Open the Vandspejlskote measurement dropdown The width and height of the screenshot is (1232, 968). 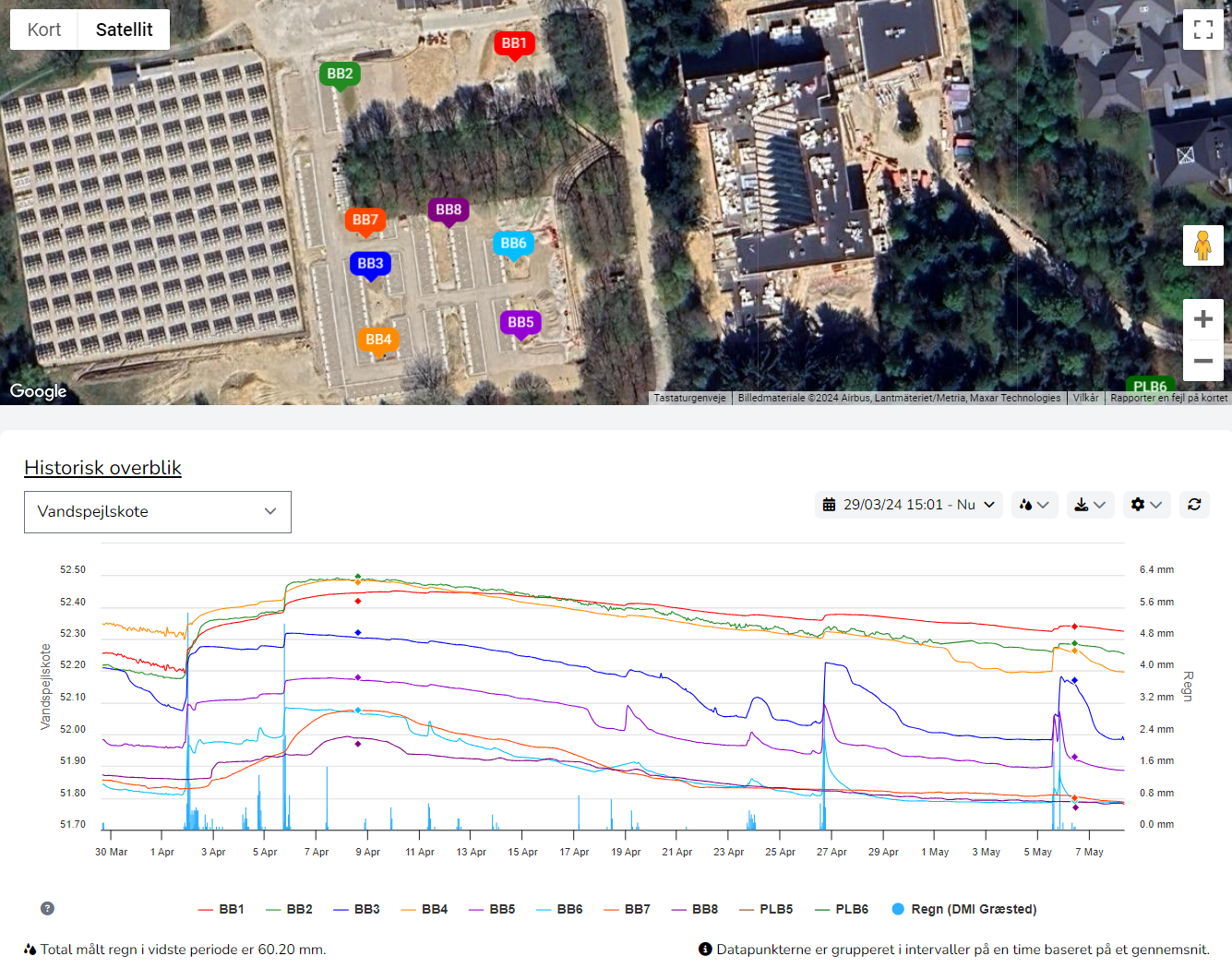coord(158,512)
